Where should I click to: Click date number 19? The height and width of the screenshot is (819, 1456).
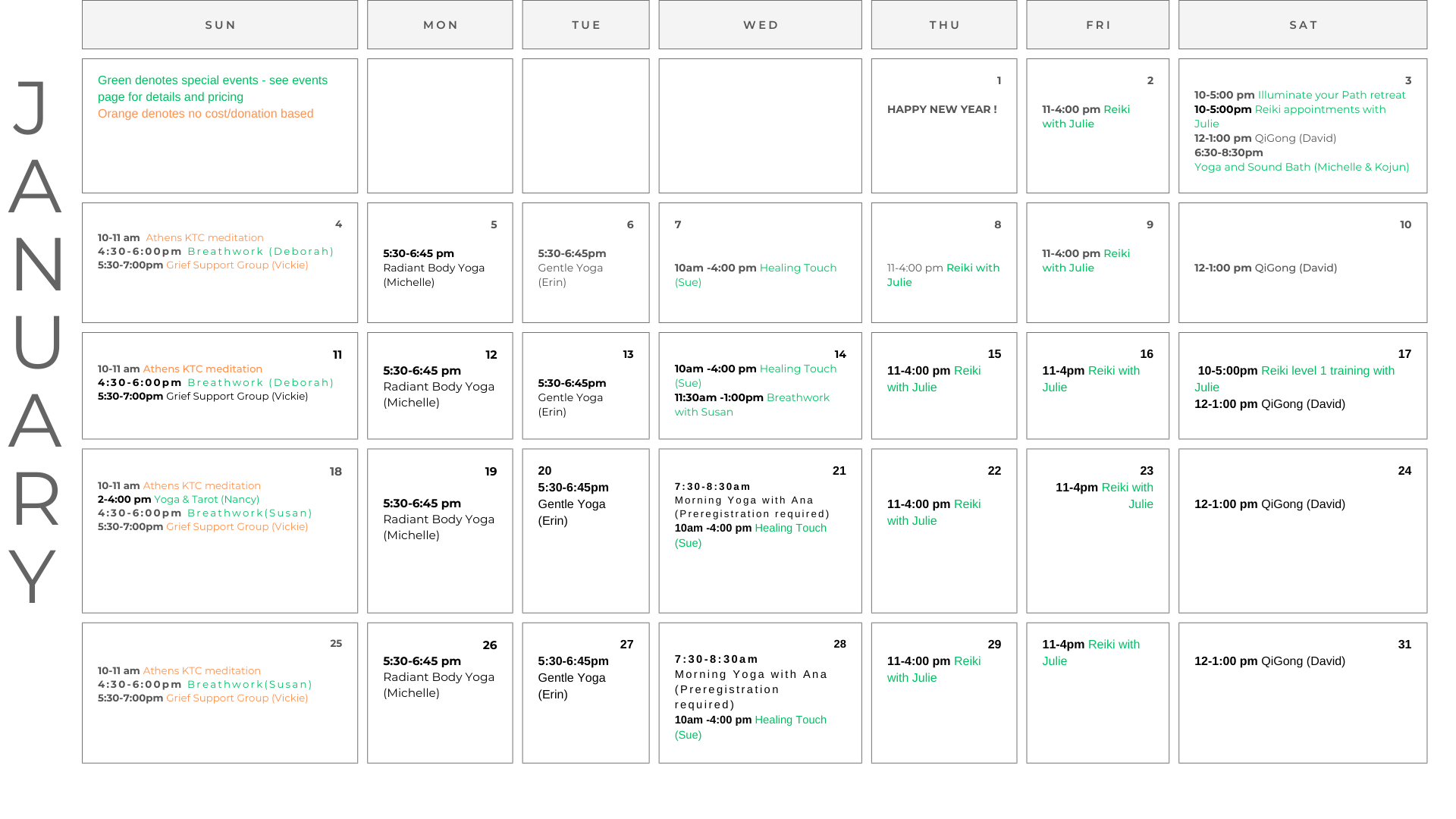491,472
